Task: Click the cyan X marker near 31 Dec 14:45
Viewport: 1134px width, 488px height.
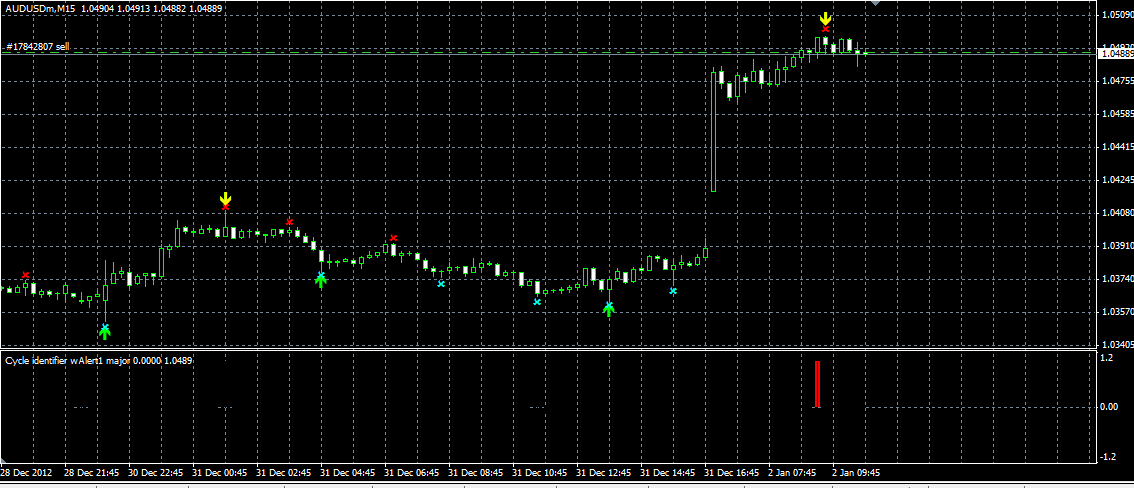Action: (673, 291)
